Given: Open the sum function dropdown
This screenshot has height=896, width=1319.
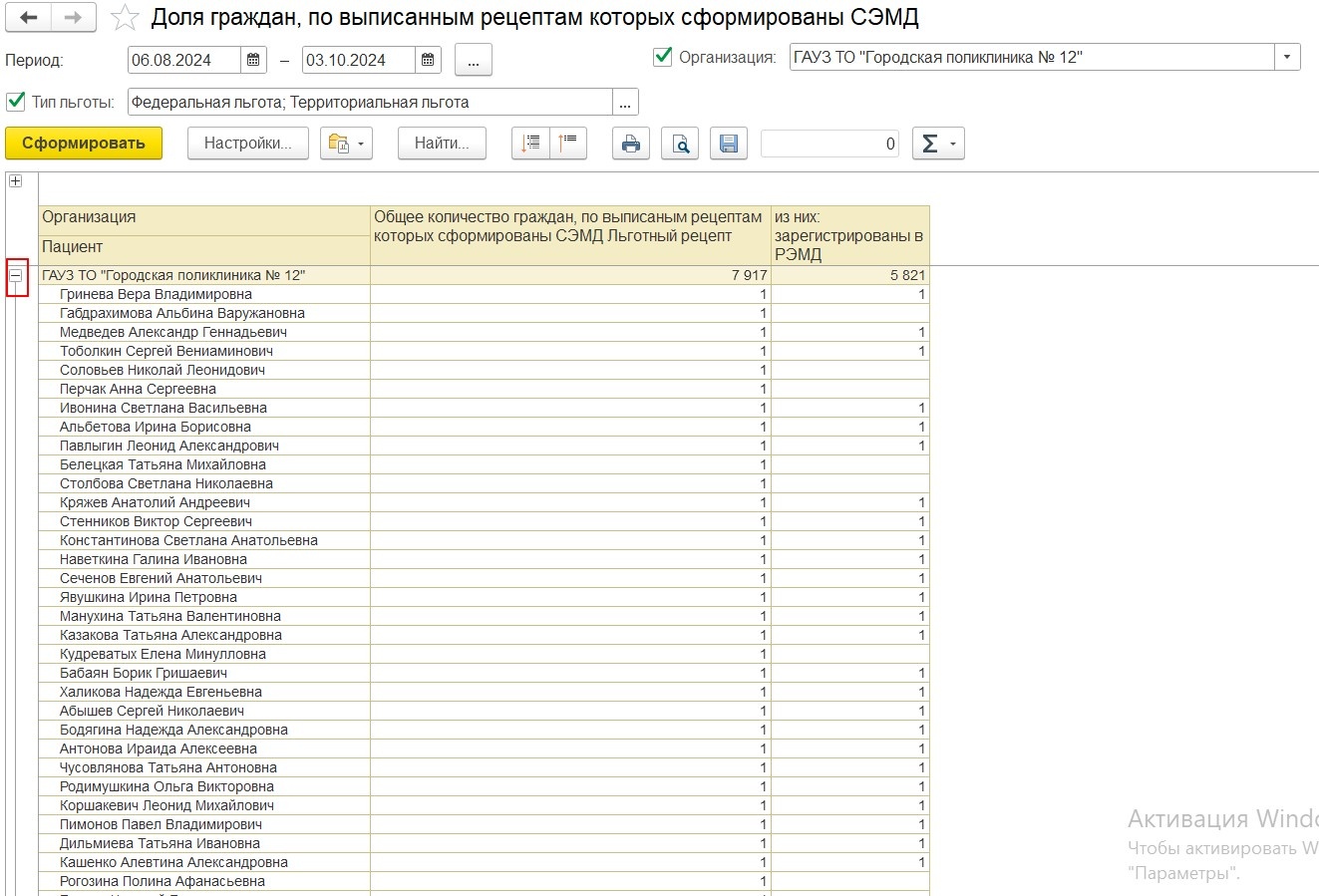Looking at the screenshot, I should coord(938,144).
